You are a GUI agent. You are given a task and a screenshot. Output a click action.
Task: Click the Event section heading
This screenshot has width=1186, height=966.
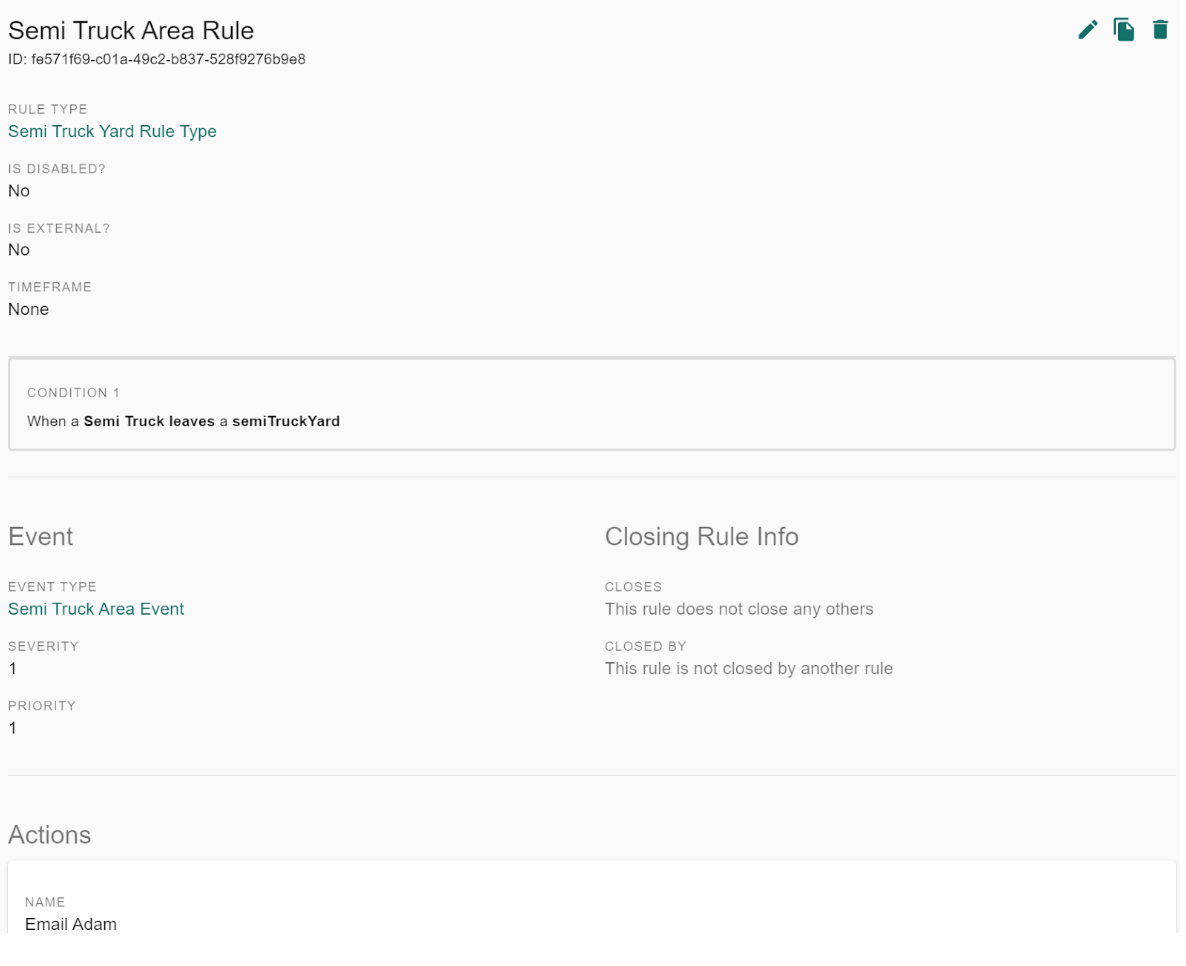[x=41, y=537]
